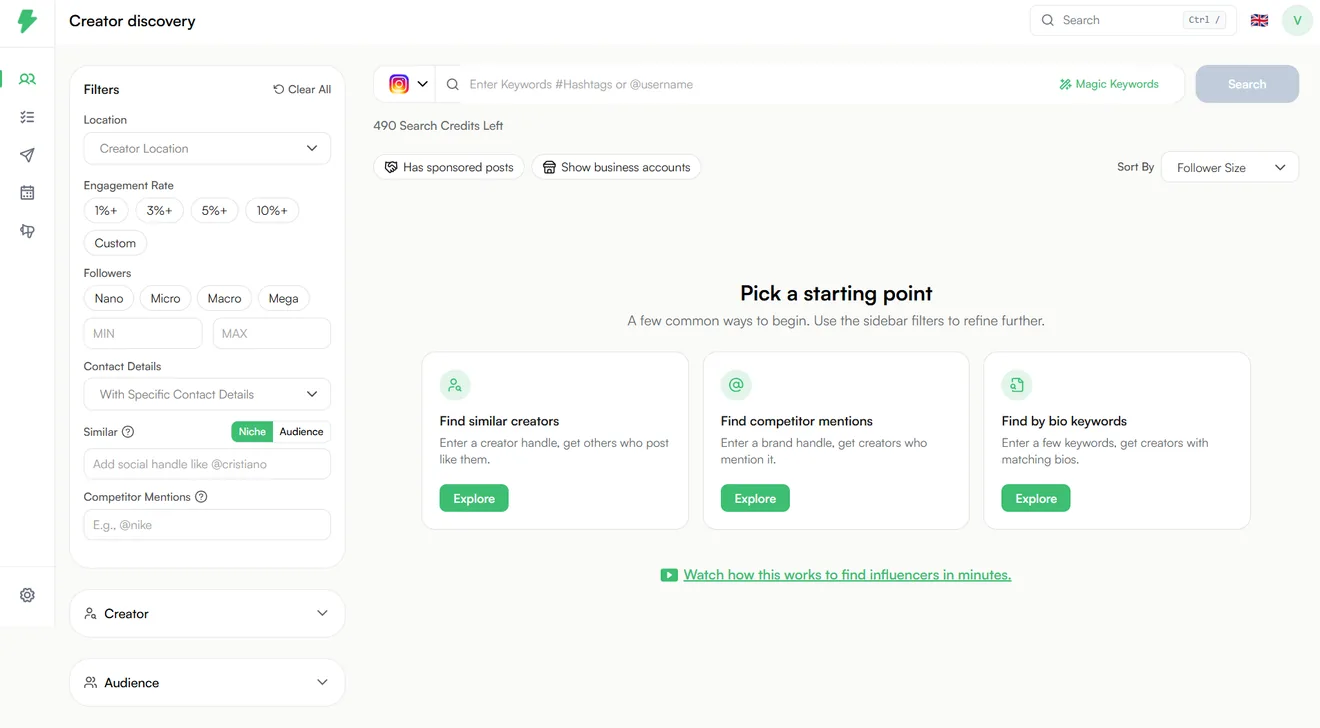1320x728 pixels.
Task: Click the Similar help question mark icon
Action: click(127, 432)
